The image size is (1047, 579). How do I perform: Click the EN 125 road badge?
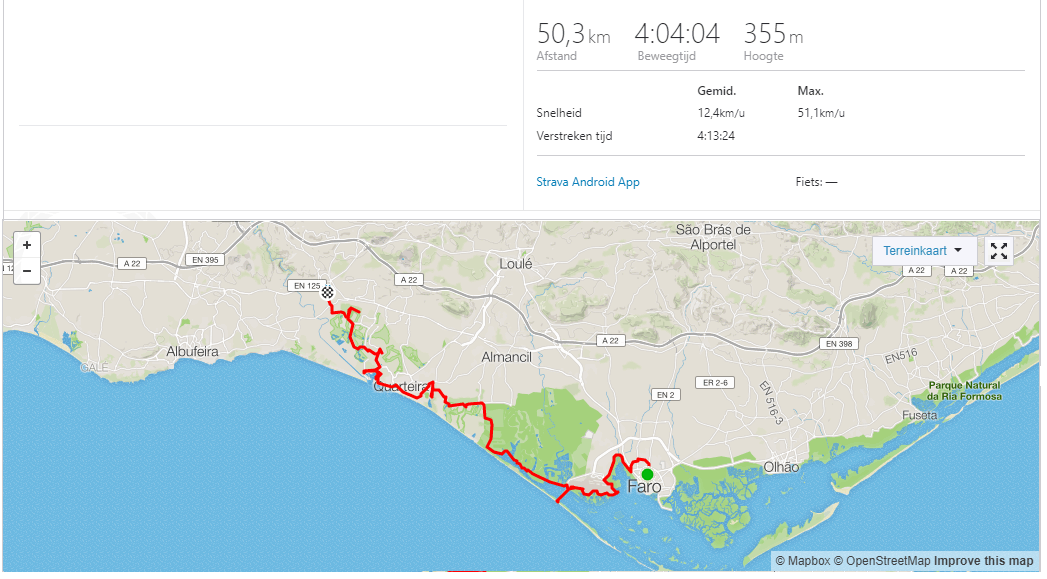pos(307,286)
